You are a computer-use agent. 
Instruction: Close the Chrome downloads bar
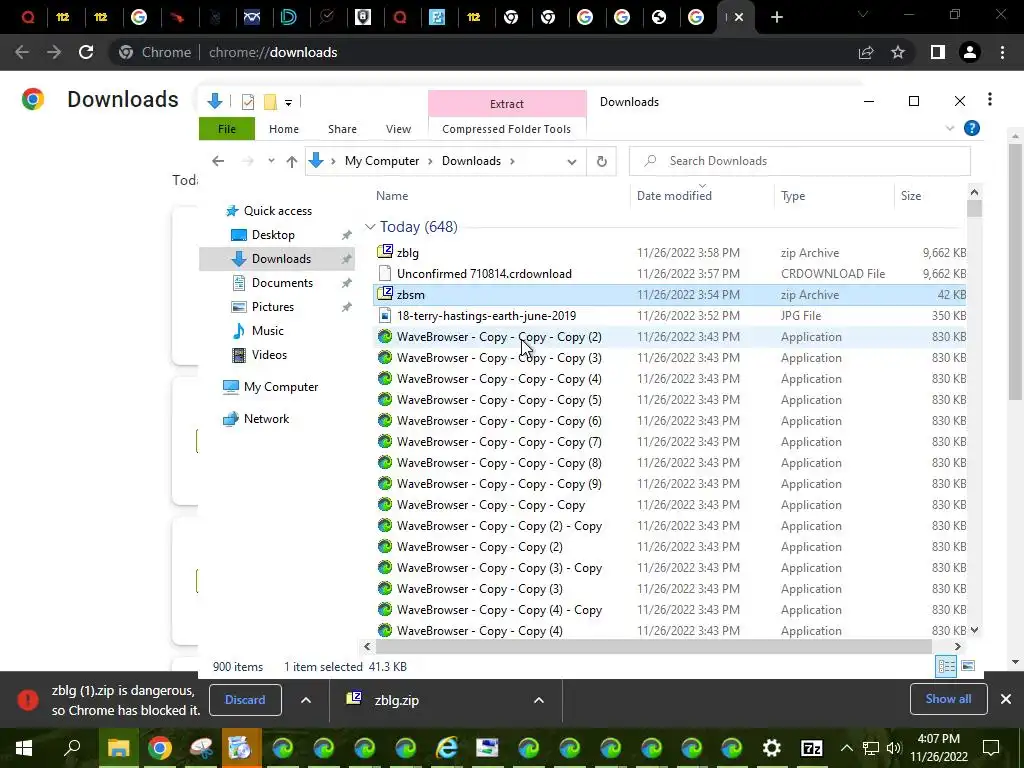tap(1006, 699)
